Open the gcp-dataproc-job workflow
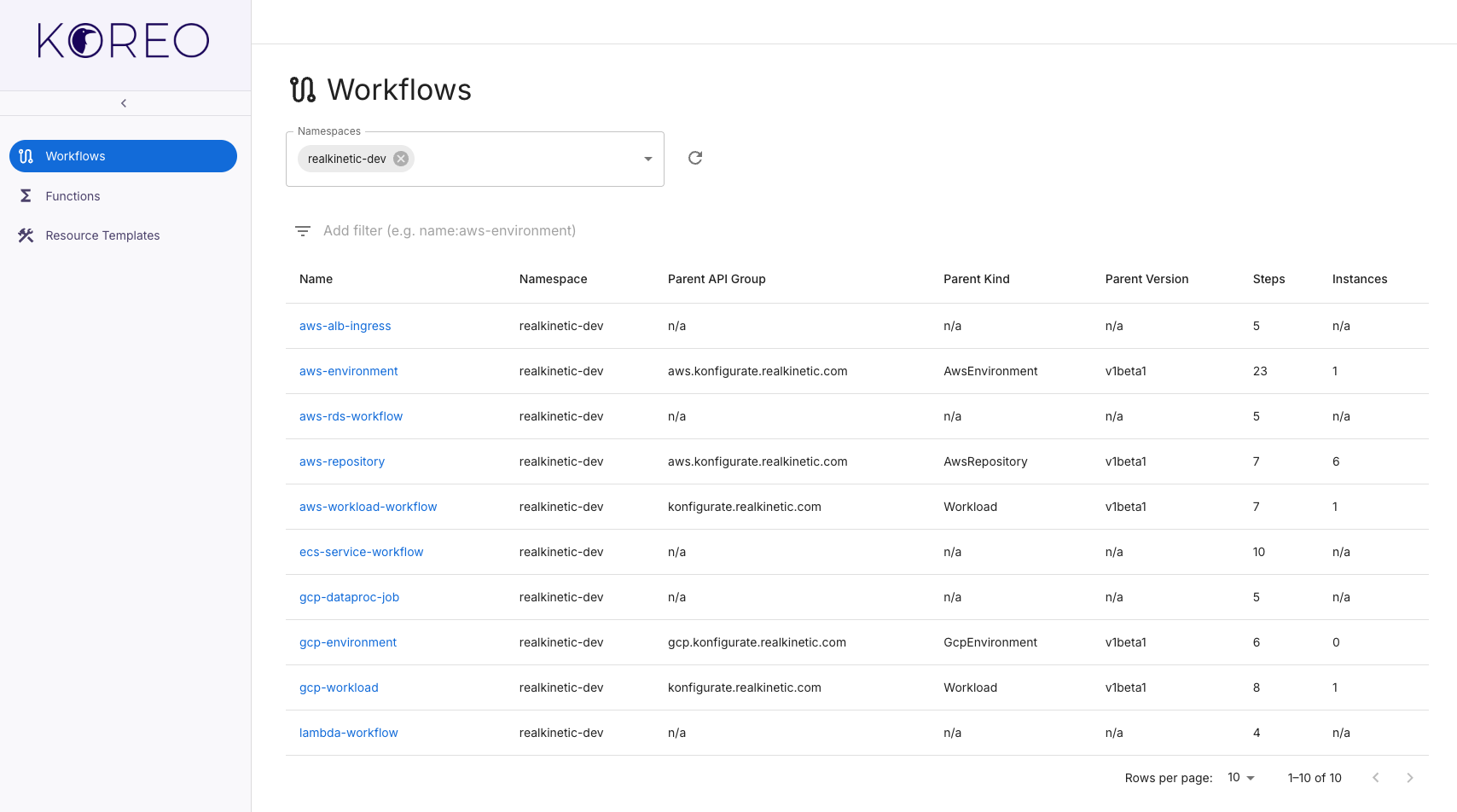The width and height of the screenshot is (1457, 812). point(349,597)
